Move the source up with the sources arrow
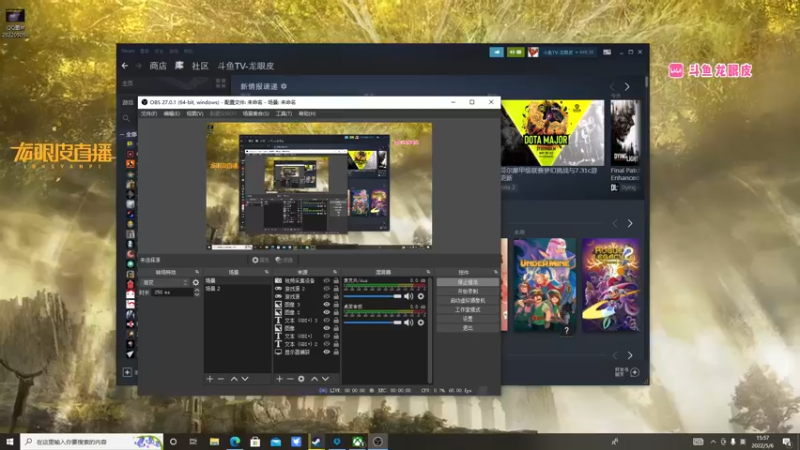Screen dimensions: 800x450 tap(314, 379)
